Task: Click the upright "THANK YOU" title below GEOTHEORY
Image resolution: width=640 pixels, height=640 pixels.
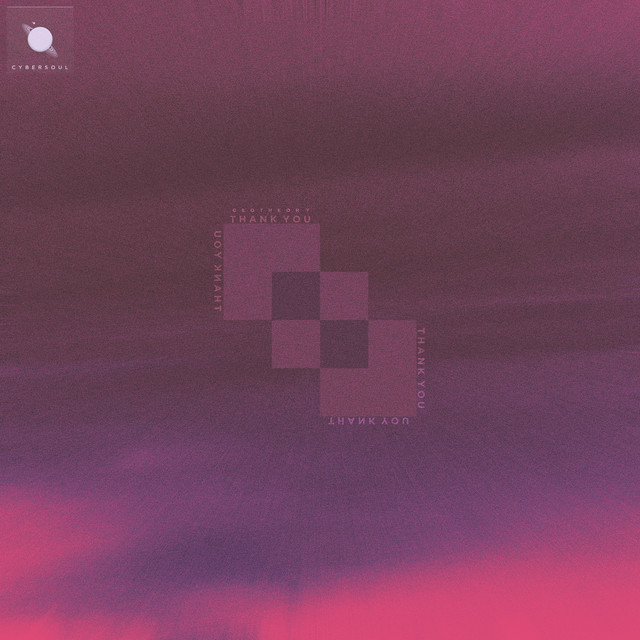Action: [x=271, y=219]
